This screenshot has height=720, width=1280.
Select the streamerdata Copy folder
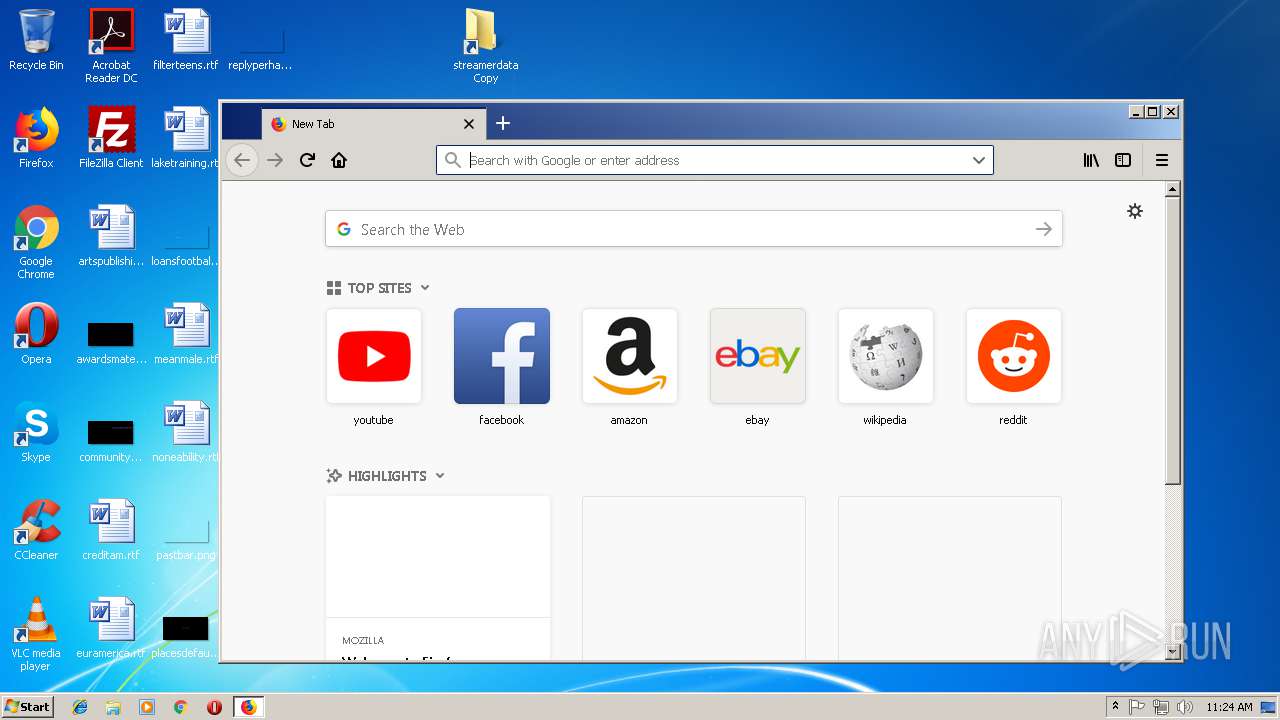(485, 46)
